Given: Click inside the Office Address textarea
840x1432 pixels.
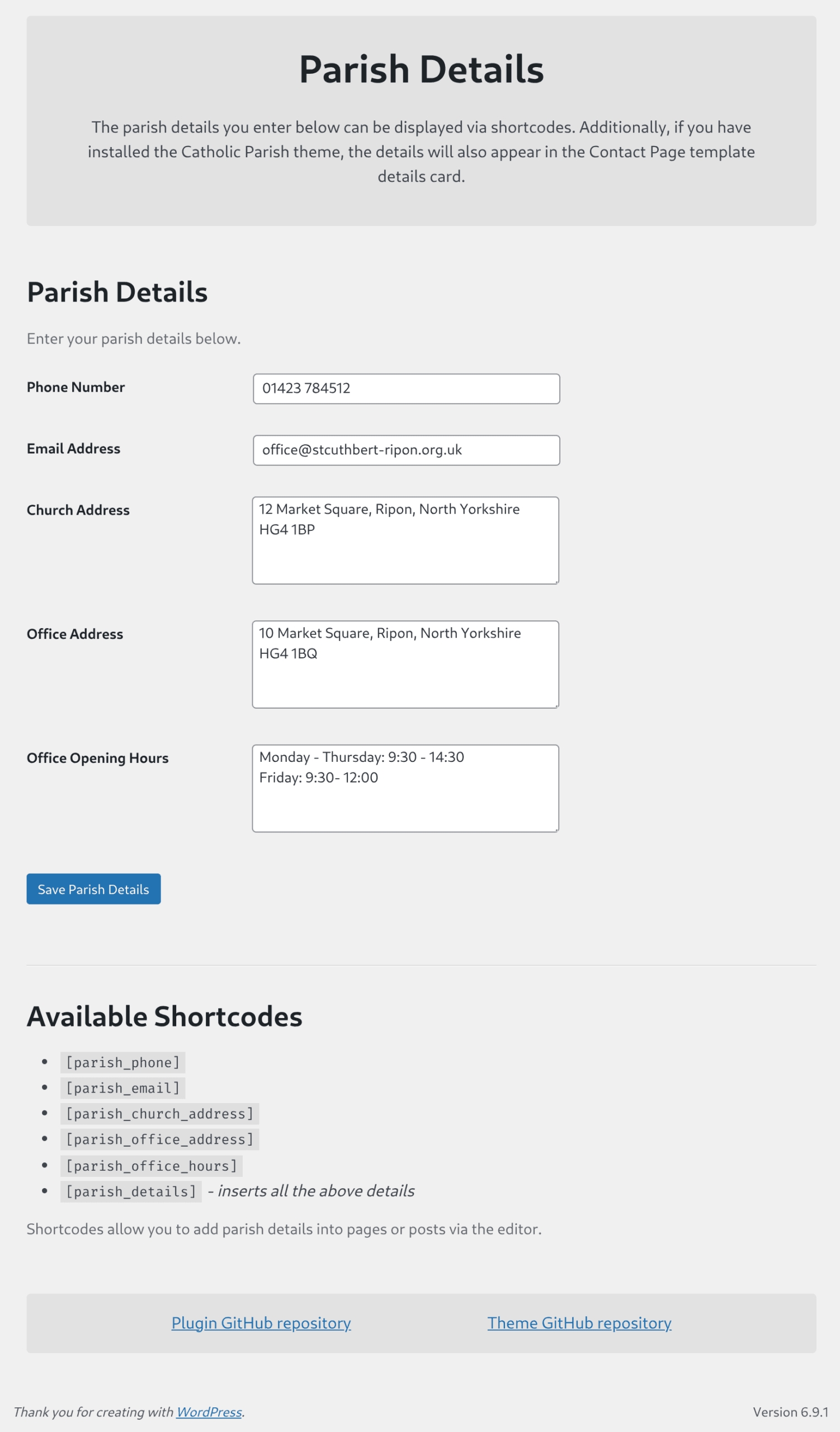Looking at the screenshot, I should [405, 663].
